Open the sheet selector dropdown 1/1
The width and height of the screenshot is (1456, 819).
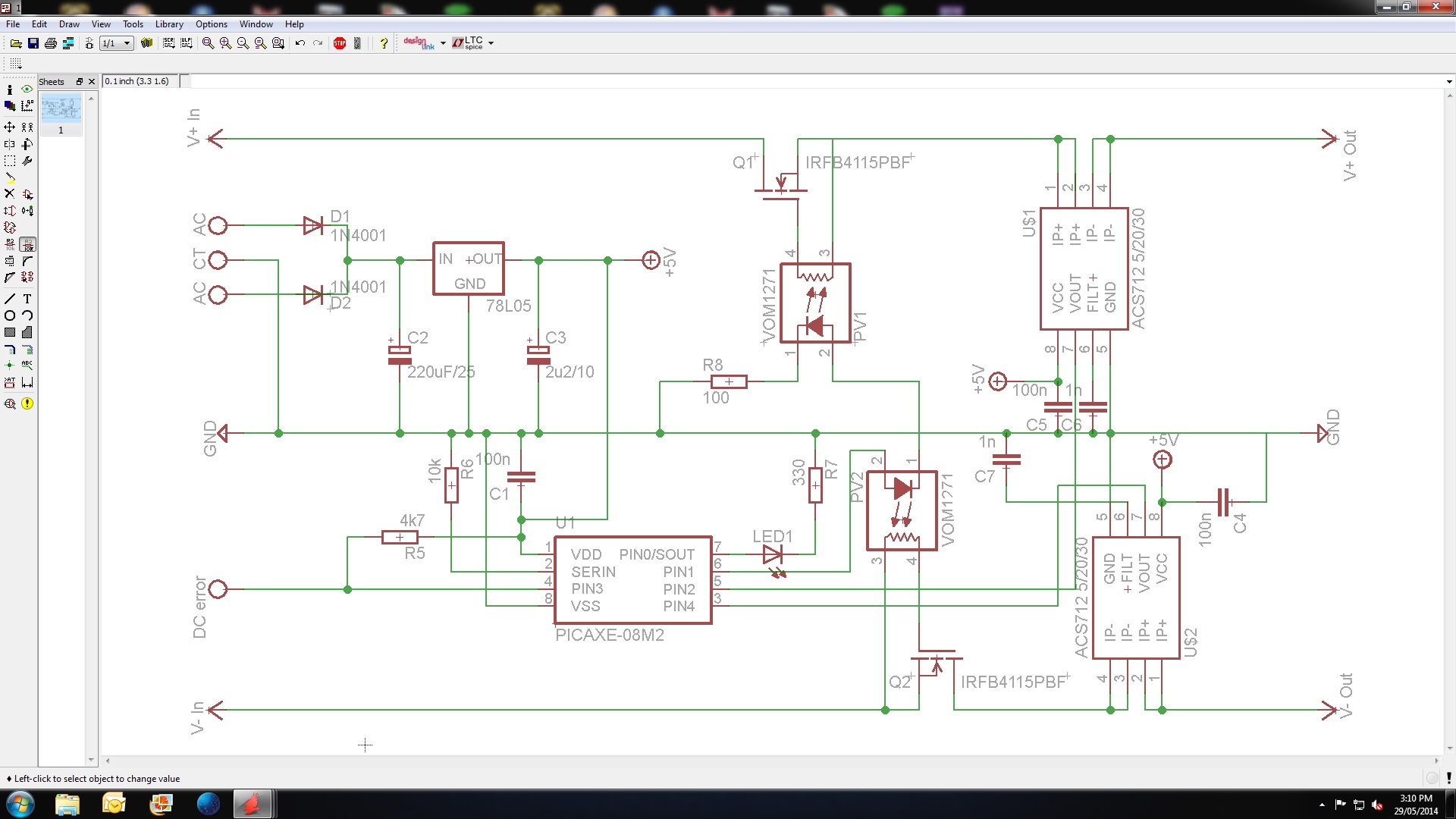click(117, 43)
